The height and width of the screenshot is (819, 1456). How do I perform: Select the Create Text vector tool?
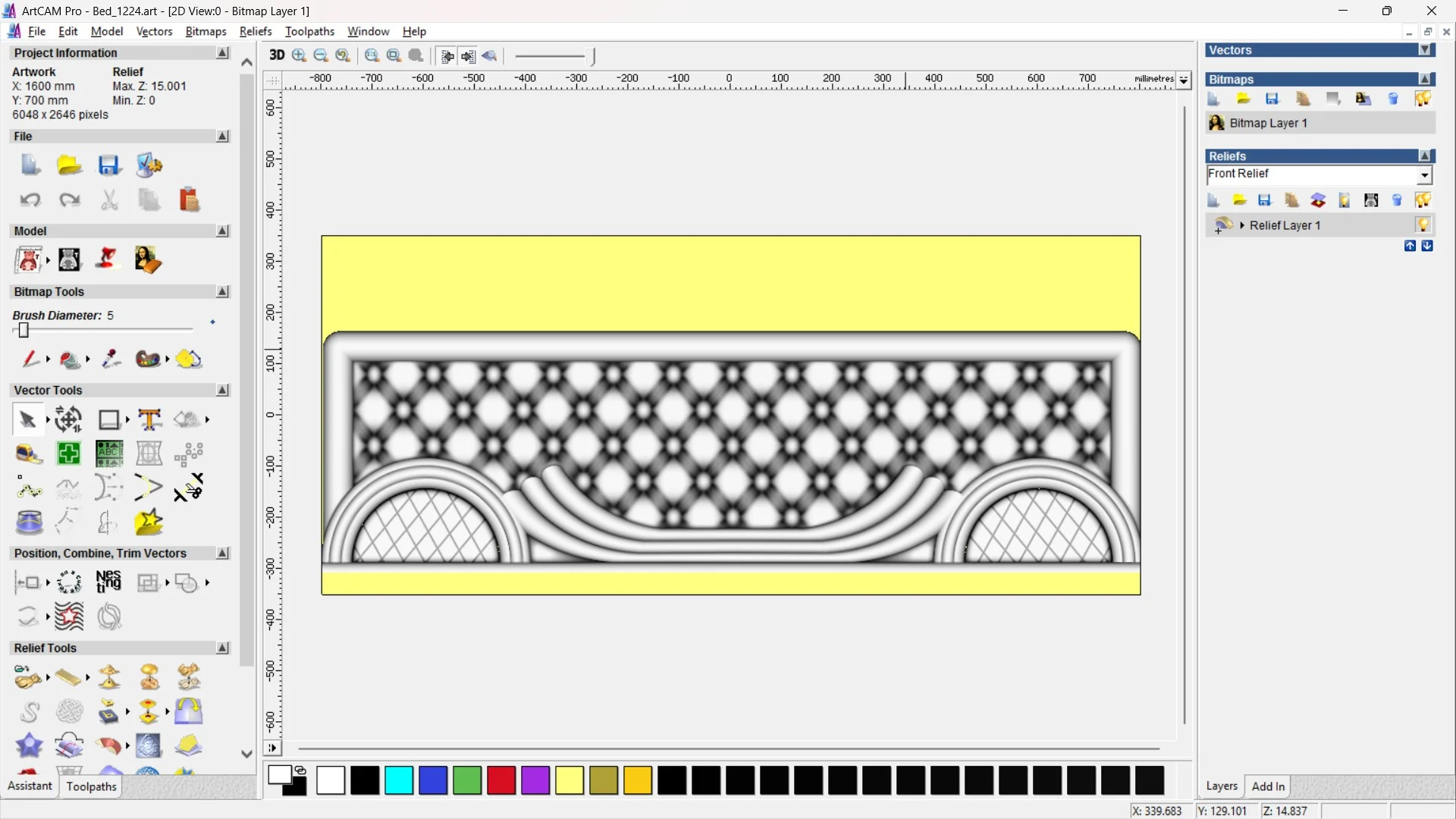[x=149, y=419]
